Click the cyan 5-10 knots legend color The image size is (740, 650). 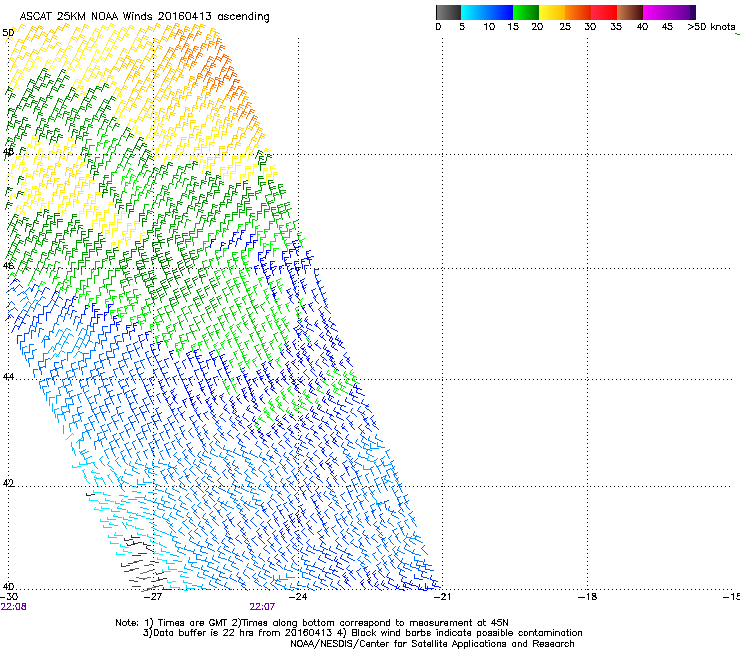tap(474, 12)
